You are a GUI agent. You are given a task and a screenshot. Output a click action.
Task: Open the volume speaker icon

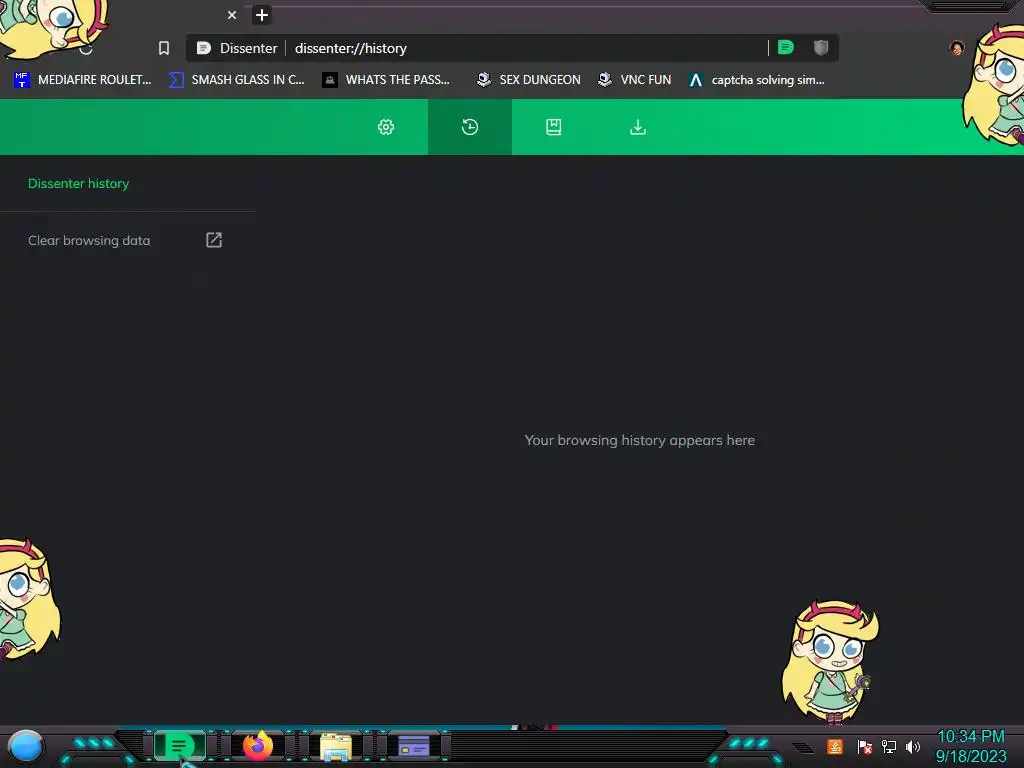pos(913,746)
